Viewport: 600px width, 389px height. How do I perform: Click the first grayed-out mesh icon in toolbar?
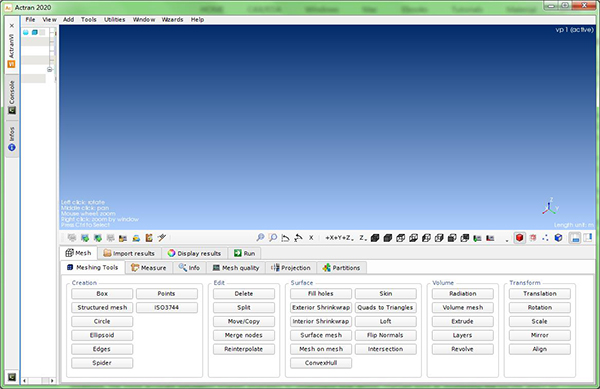[72, 238]
